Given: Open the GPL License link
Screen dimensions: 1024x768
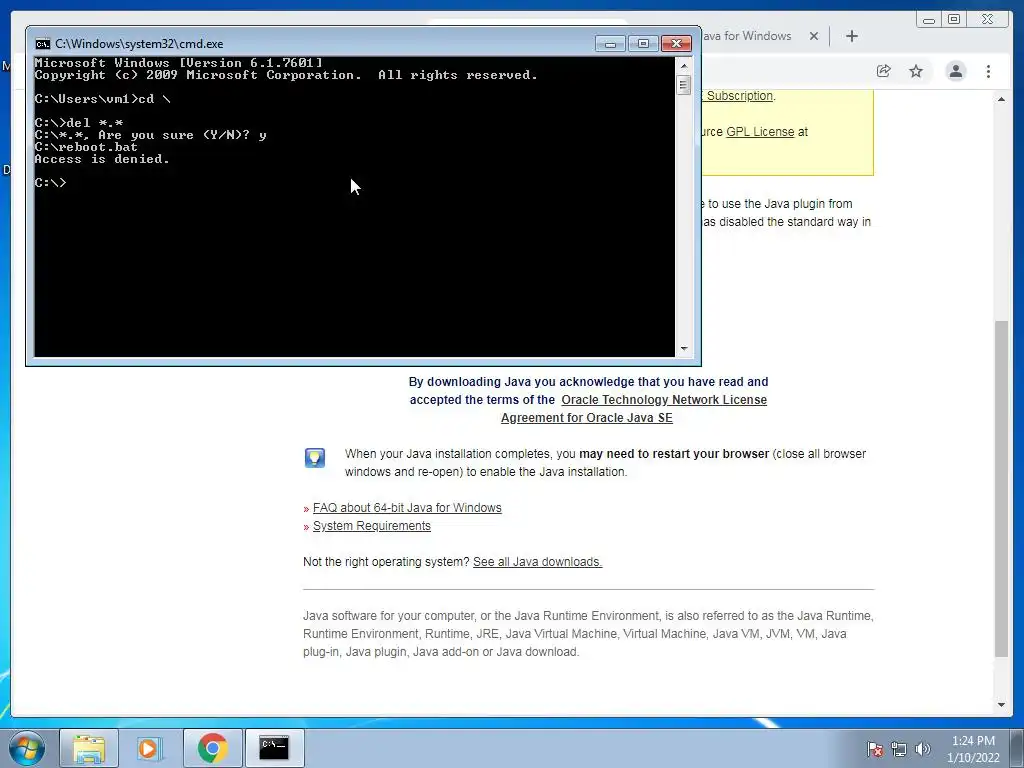Looking at the screenshot, I should 760,131.
